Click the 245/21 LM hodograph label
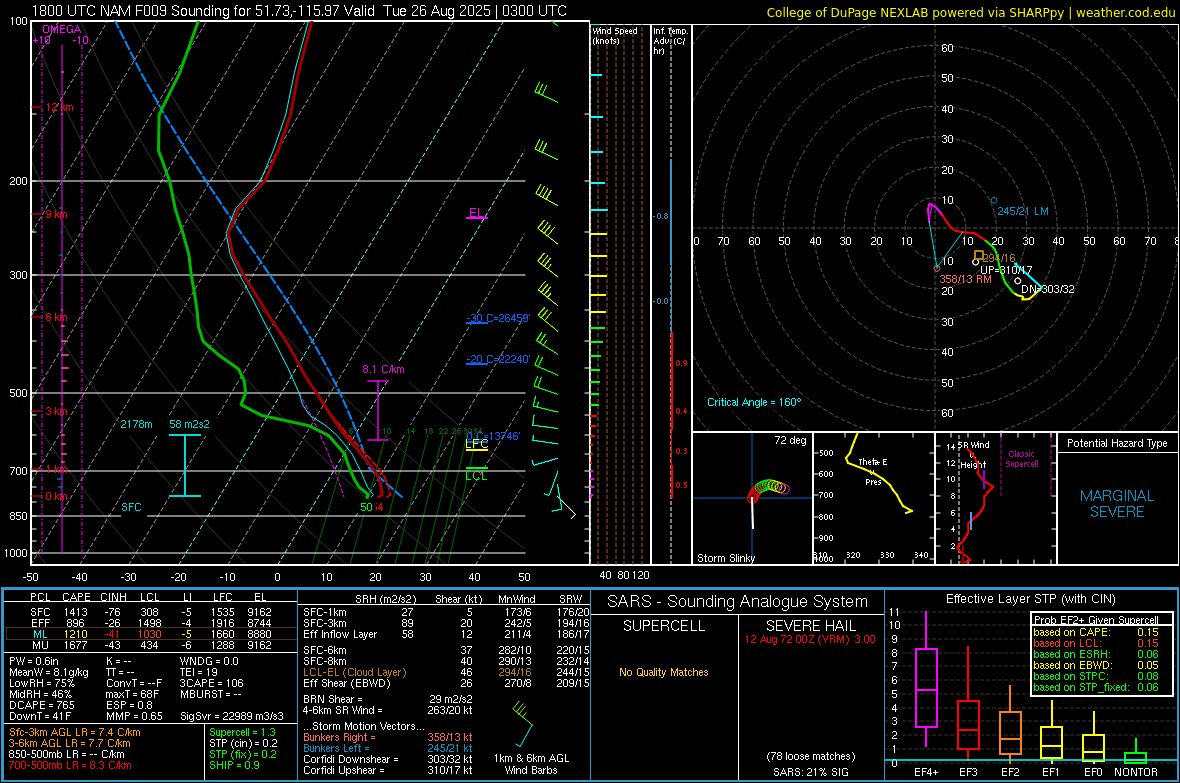 point(1023,211)
